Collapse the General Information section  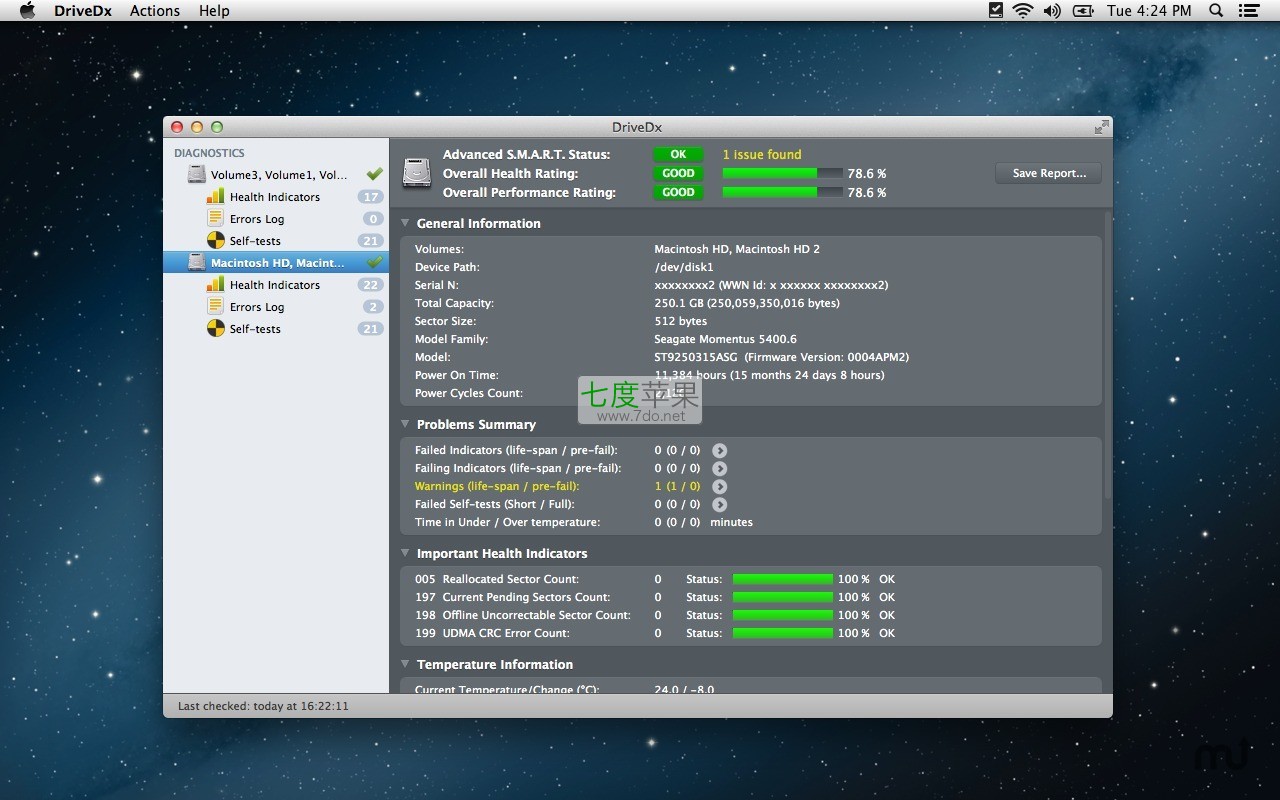(x=406, y=224)
